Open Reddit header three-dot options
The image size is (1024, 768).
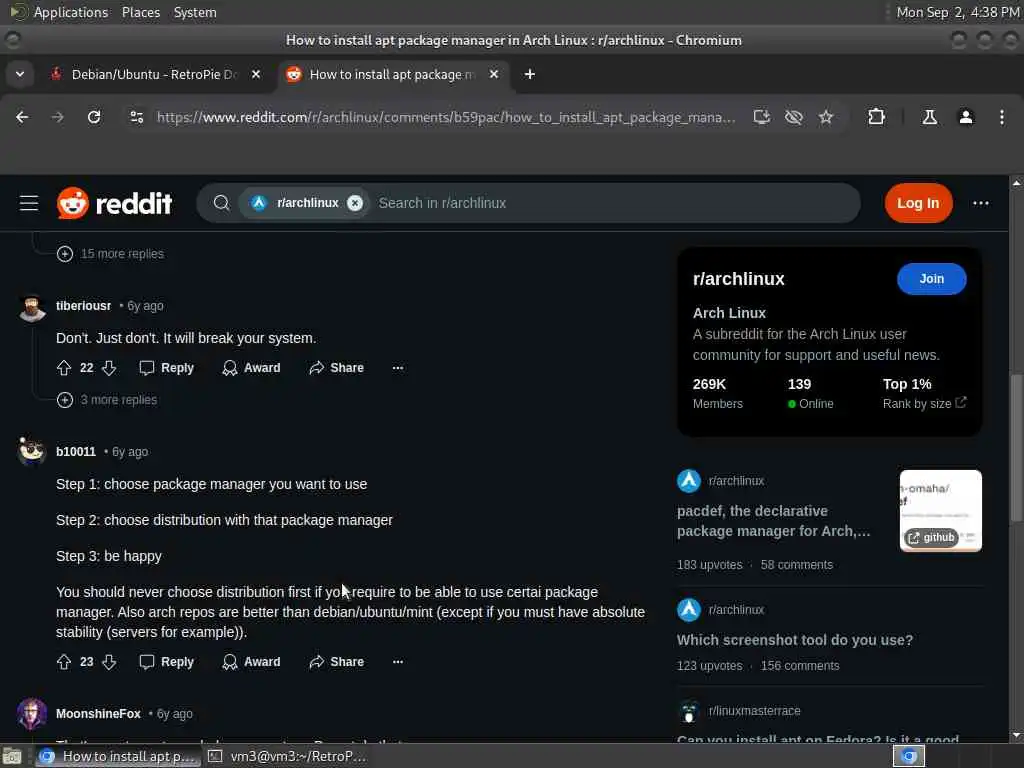(x=981, y=203)
